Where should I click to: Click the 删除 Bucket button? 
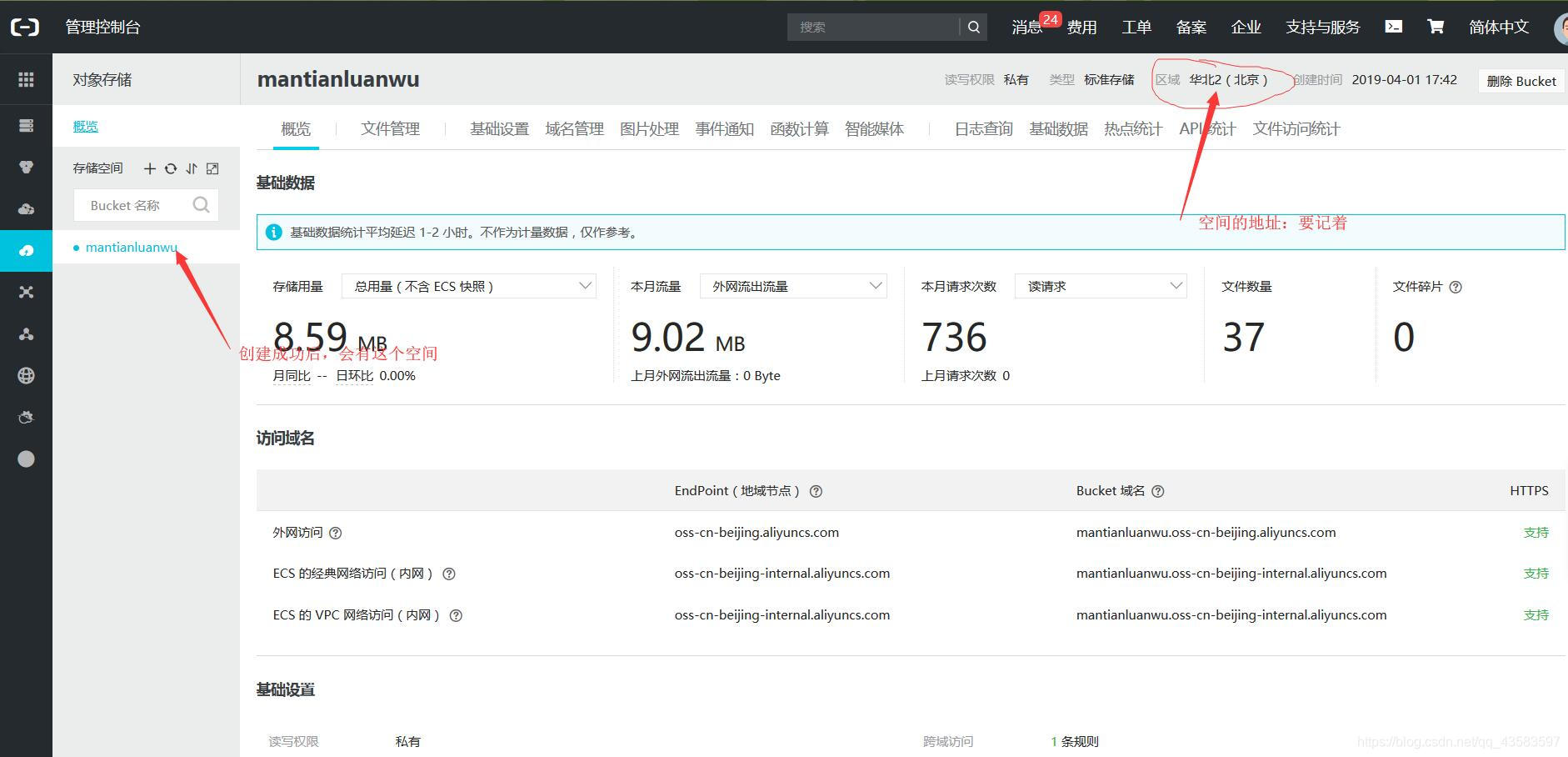pyautogui.click(x=1521, y=81)
